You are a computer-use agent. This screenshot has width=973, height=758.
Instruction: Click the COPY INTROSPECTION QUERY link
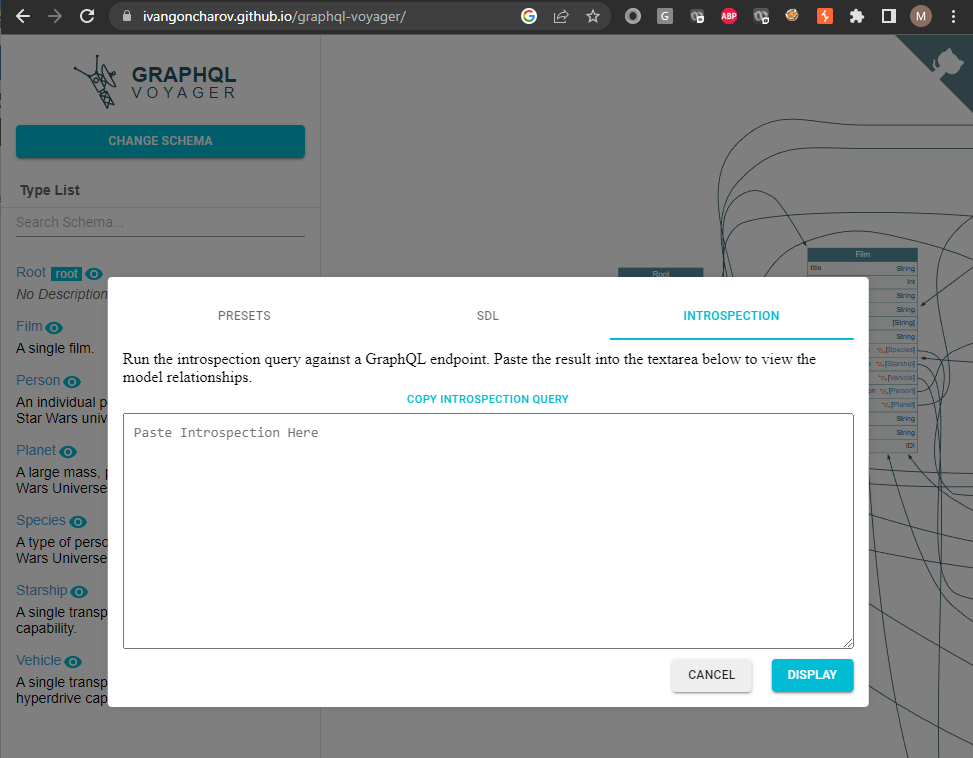coord(487,398)
